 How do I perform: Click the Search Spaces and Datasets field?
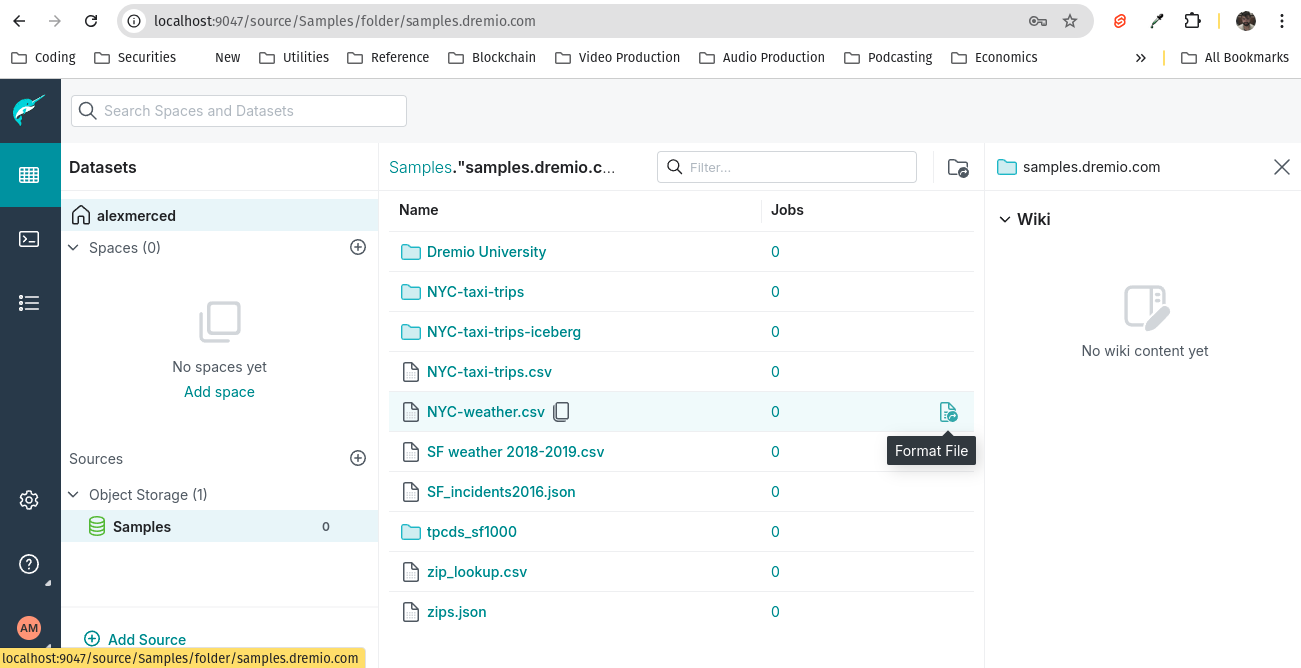point(240,111)
